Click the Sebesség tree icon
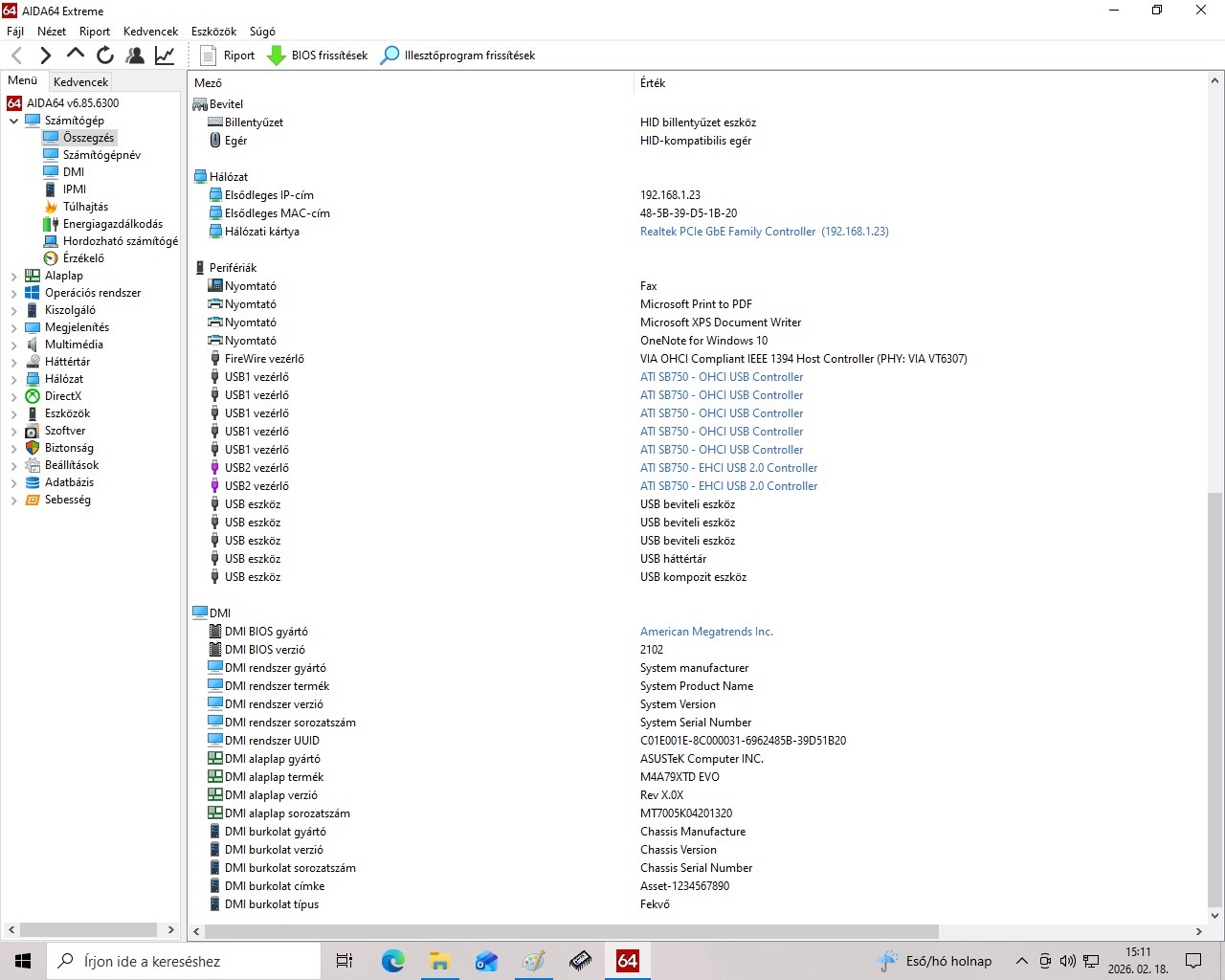Image resolution: width=1225 pixels, height=980 pixels. tap(33, 500)
